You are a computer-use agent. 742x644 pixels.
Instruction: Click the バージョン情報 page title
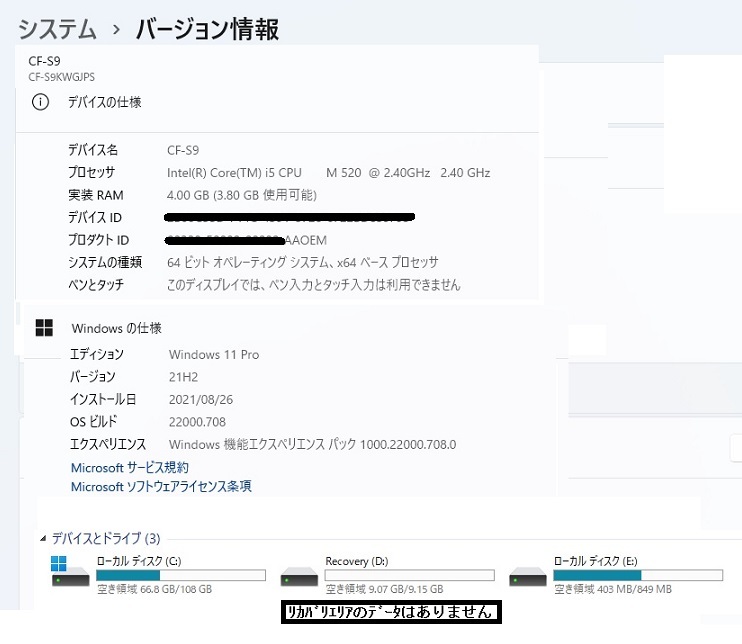pos(207,29)
